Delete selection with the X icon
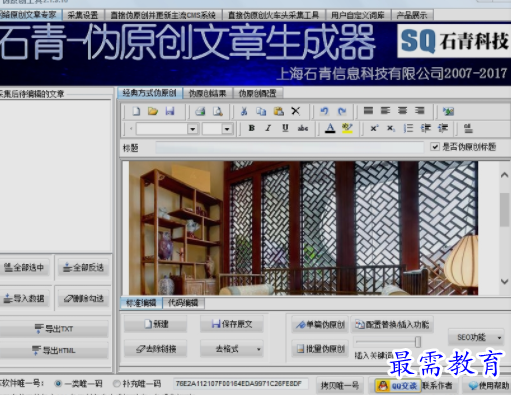 [x=296, y=111]
